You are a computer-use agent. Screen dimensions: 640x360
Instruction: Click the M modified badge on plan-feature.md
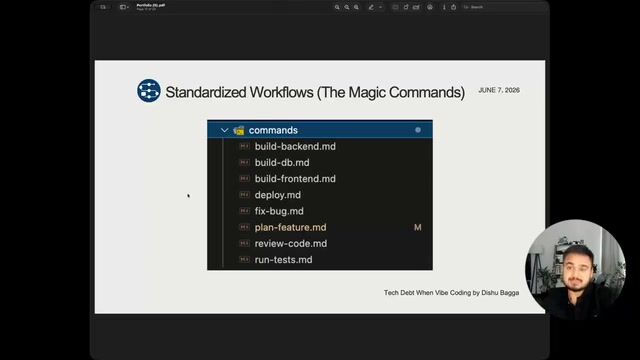point(418,227)
